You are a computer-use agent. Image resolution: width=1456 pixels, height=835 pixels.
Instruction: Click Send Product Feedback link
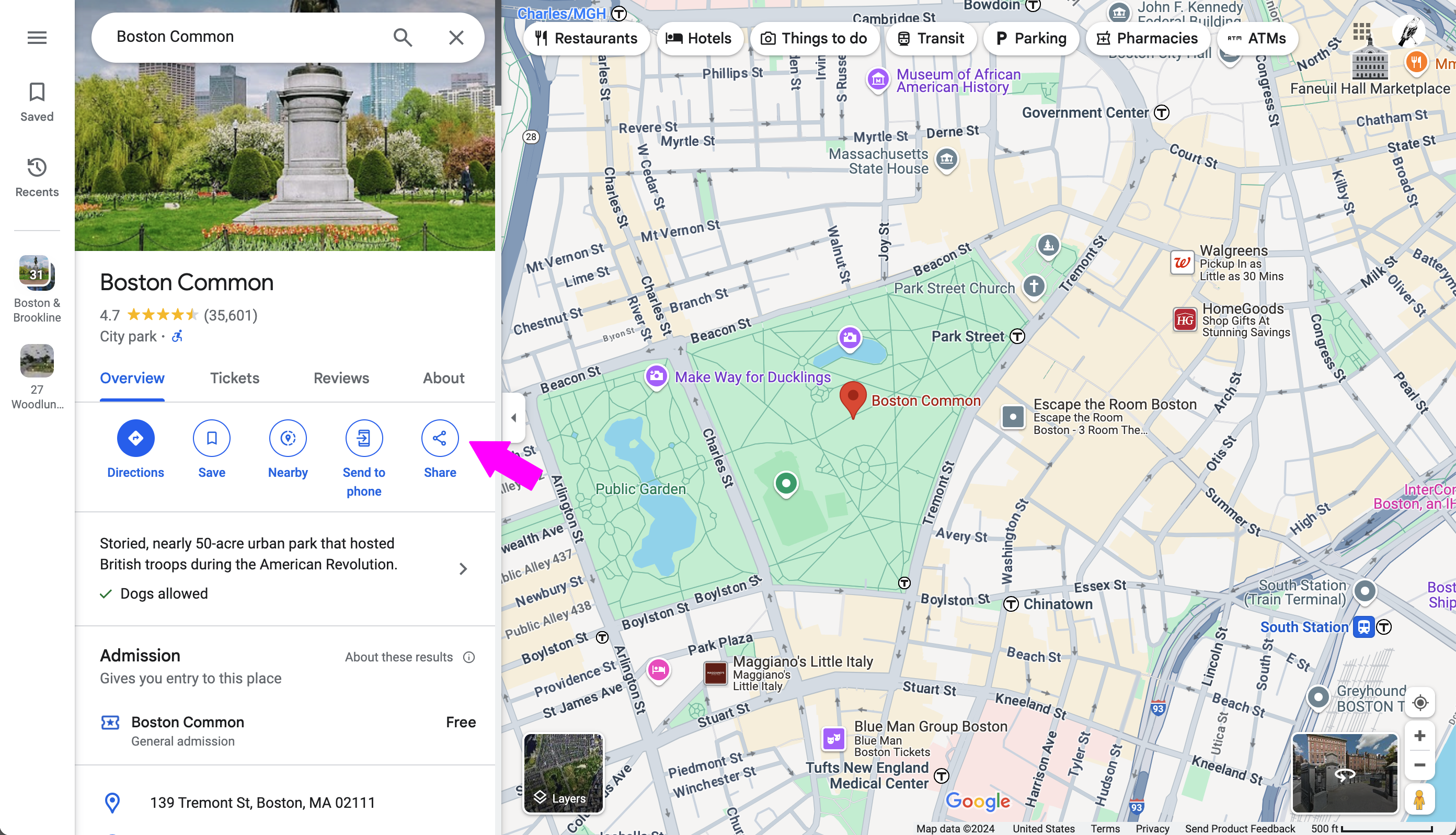coord(1240,829)
